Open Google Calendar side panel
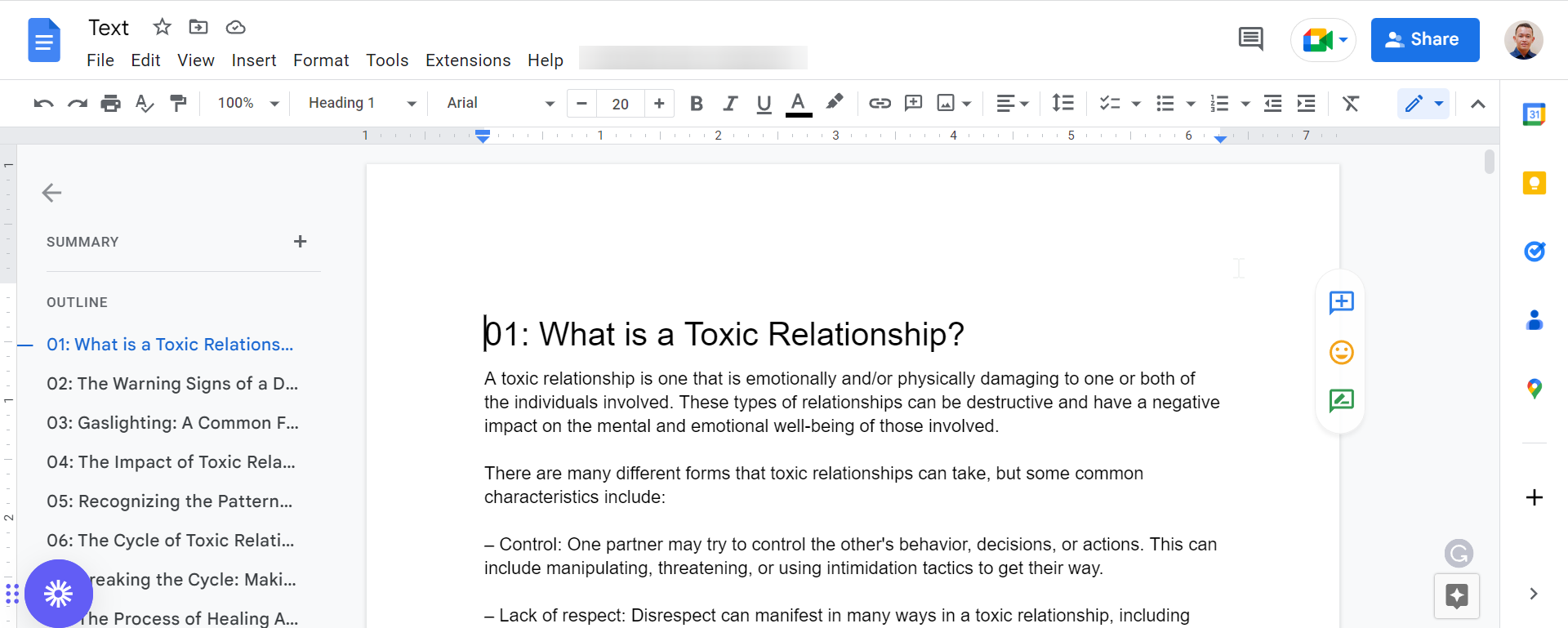The height and width of the screenshot is (628, 1568). pyautogui.click(x=1535, y=114)
